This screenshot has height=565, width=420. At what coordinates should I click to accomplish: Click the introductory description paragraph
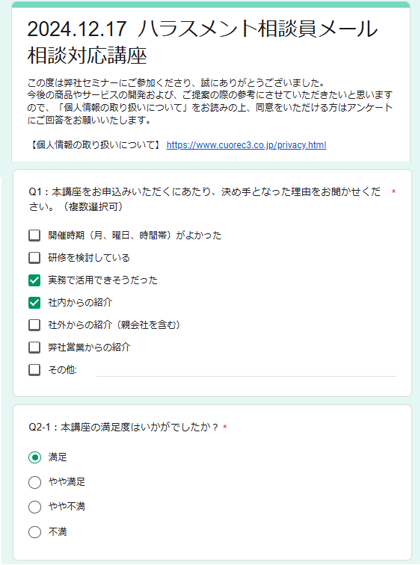coord(210,102)
